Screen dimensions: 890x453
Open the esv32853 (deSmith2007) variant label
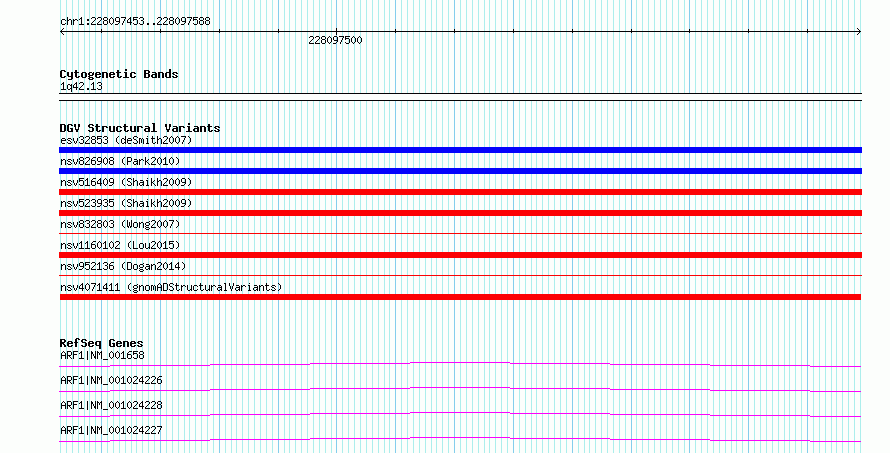pos(126,140)
